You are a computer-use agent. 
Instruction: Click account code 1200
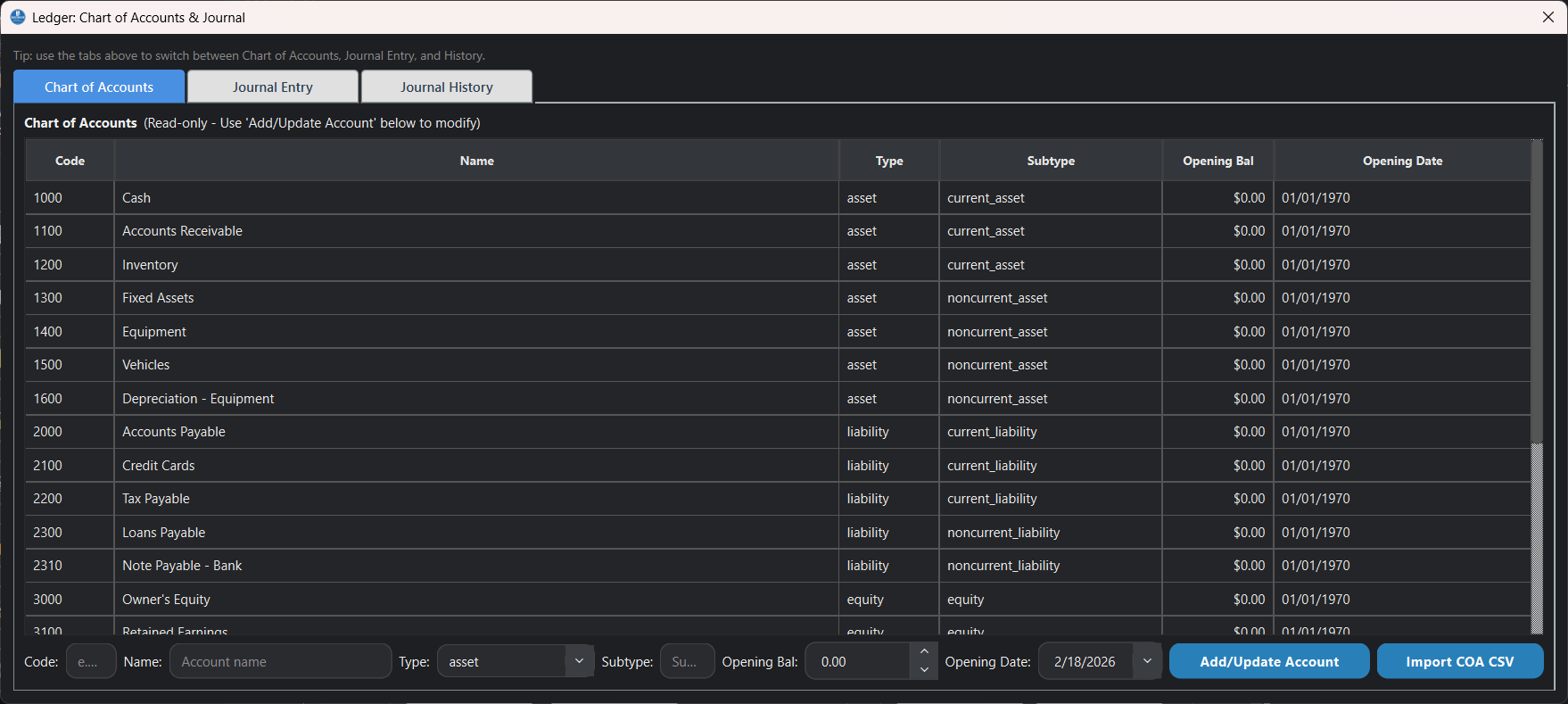pos(70,264)
